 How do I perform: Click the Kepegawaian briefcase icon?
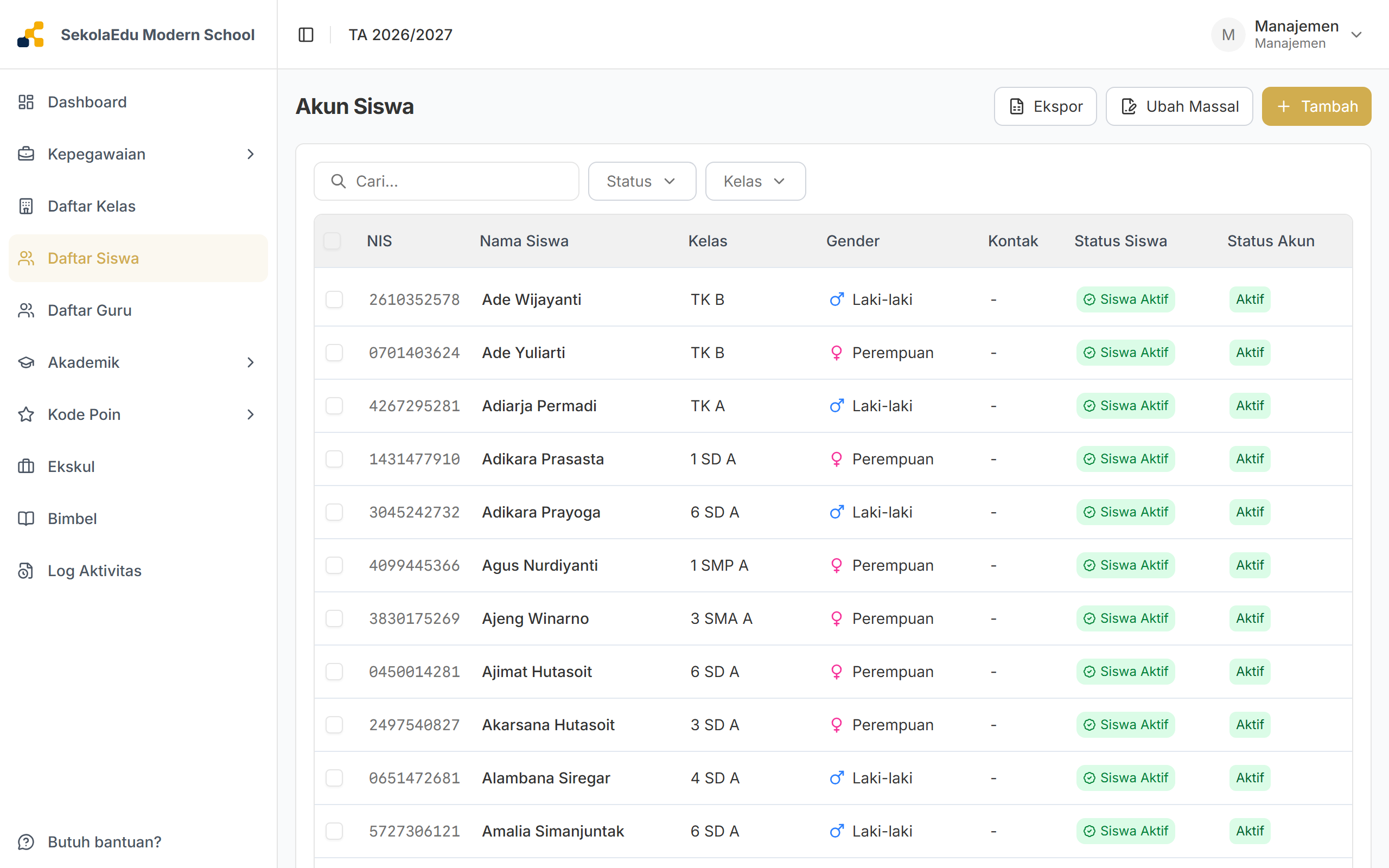tap(26, 154)
